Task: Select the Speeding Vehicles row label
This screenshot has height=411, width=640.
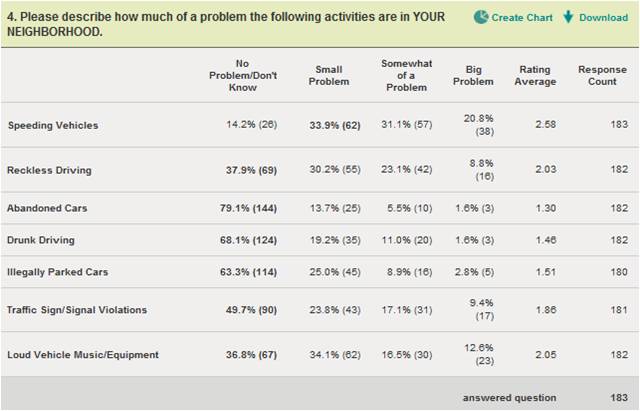Action: click(53, 125)
